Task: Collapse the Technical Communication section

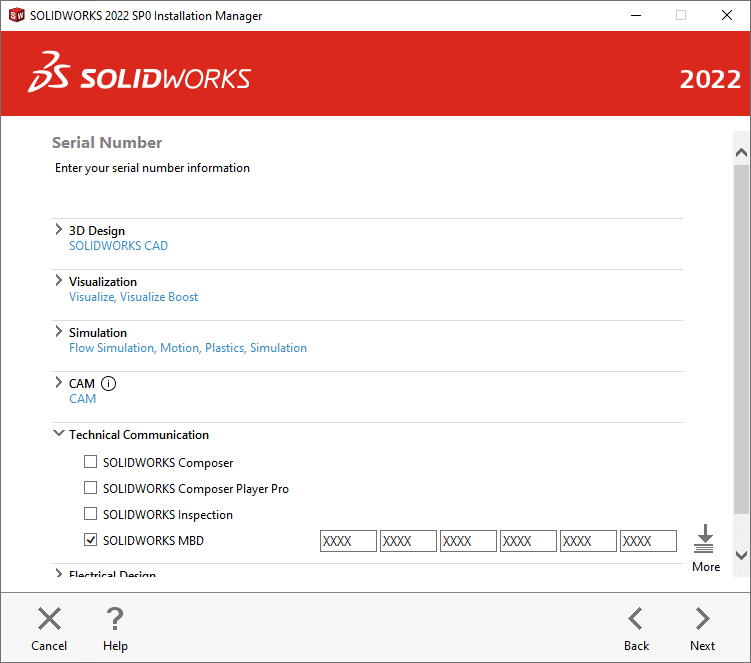Action: pos(58,434)
